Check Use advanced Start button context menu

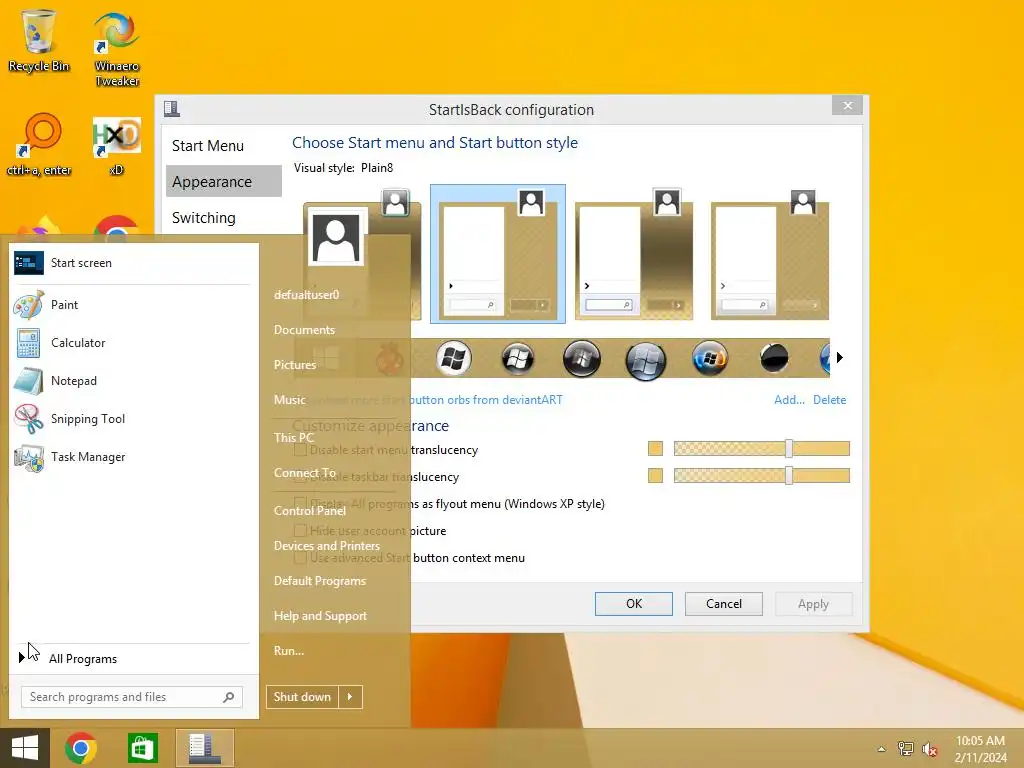pos(300,558)
